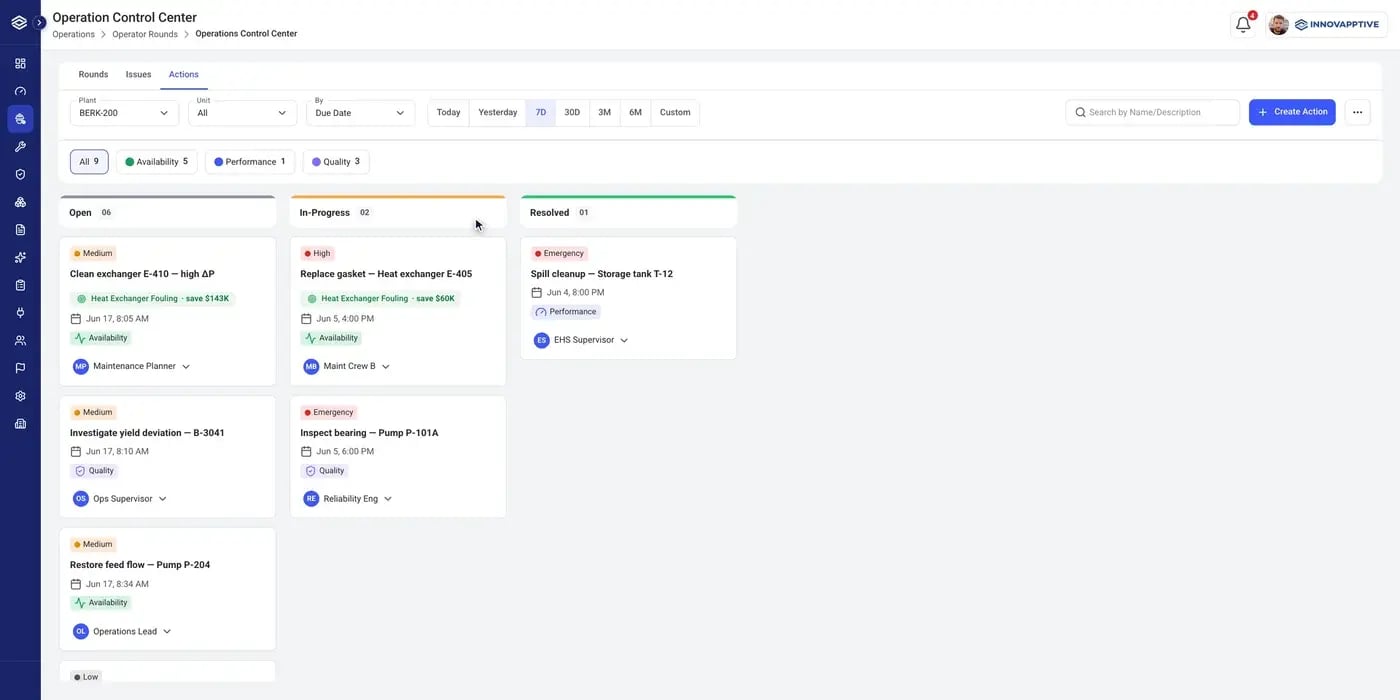1400x700 pixels.
Task: Open the stacked cubes sidebar icon
Action: 20,202
